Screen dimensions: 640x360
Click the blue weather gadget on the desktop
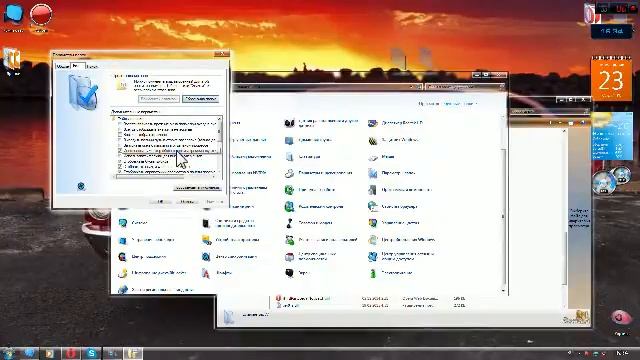612,137
